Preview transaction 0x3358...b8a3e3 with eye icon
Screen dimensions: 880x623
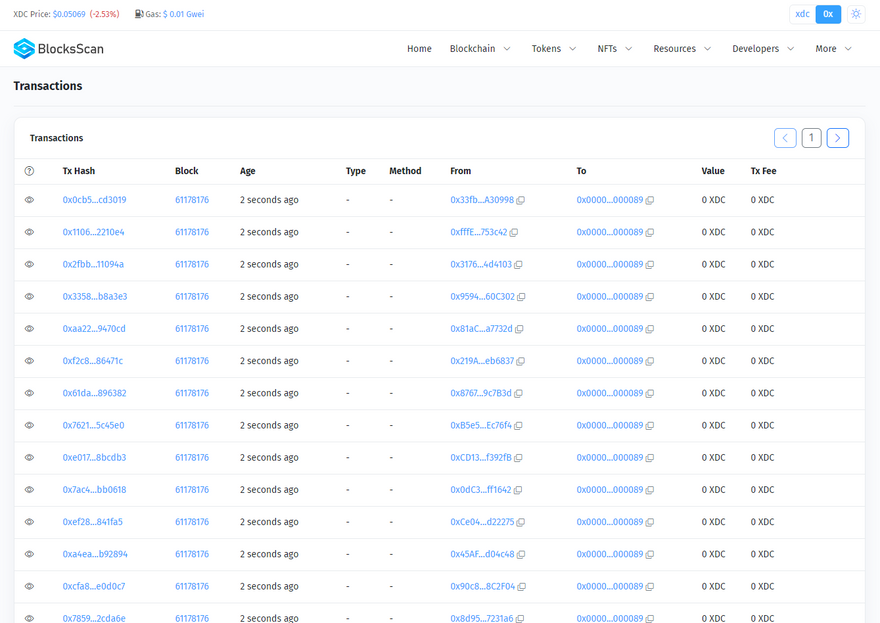pos(29,296)
